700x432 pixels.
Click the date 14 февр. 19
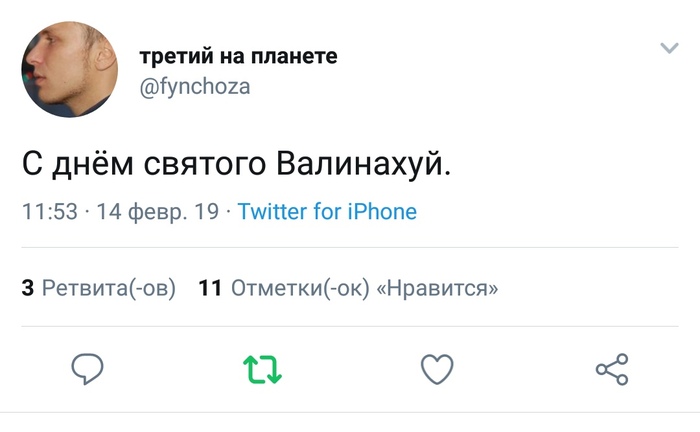coord(156,212)
